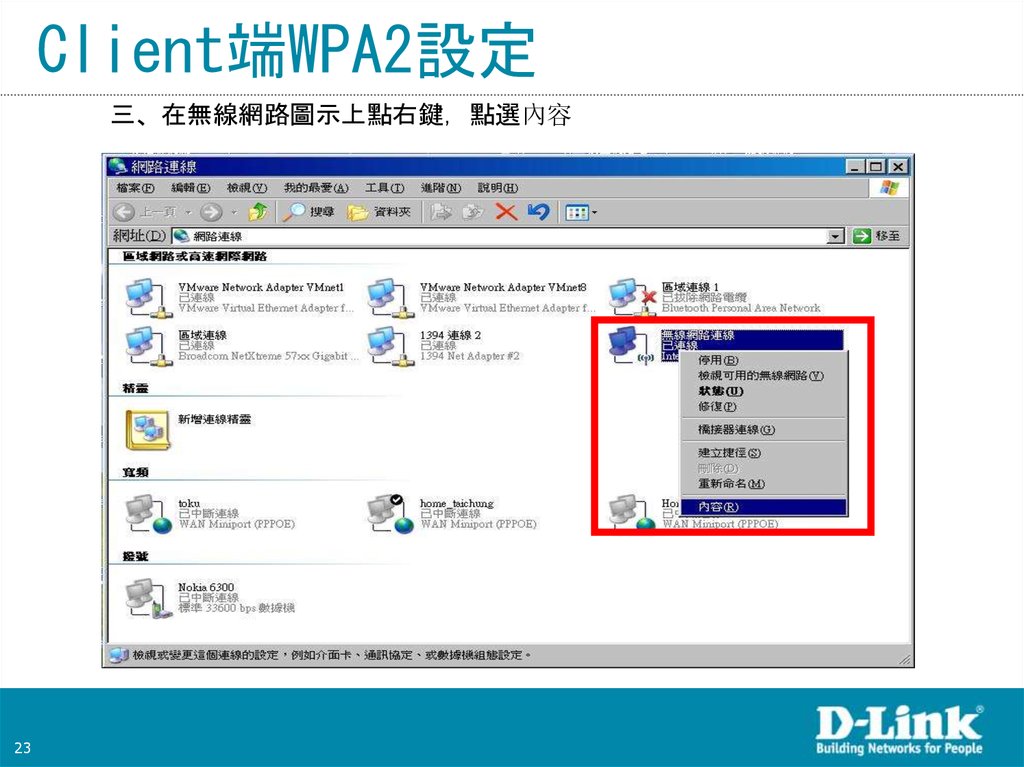This screenshot has width=1024, height=767.
Task: Click the 精靈 group header
Action: (135, 388)
